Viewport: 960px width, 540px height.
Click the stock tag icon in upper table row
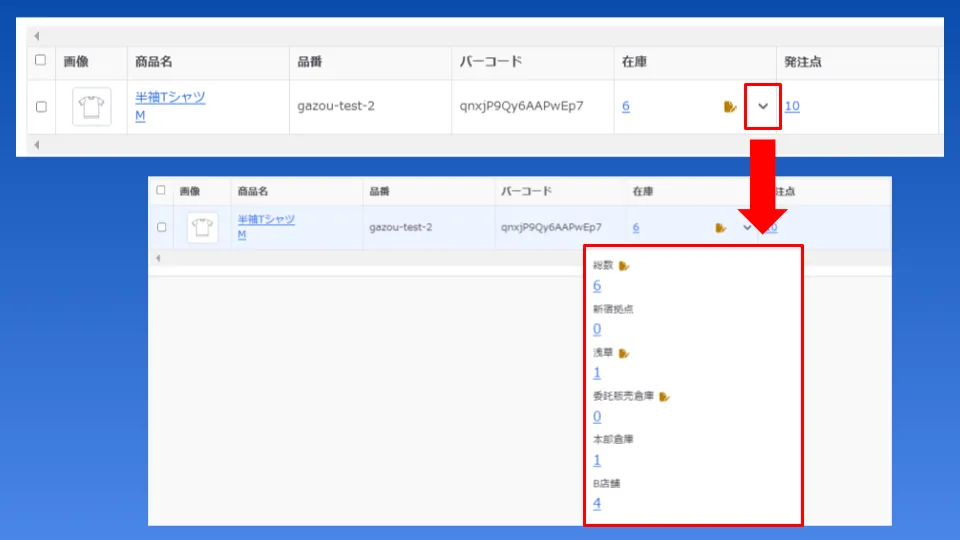pos(730,107)
